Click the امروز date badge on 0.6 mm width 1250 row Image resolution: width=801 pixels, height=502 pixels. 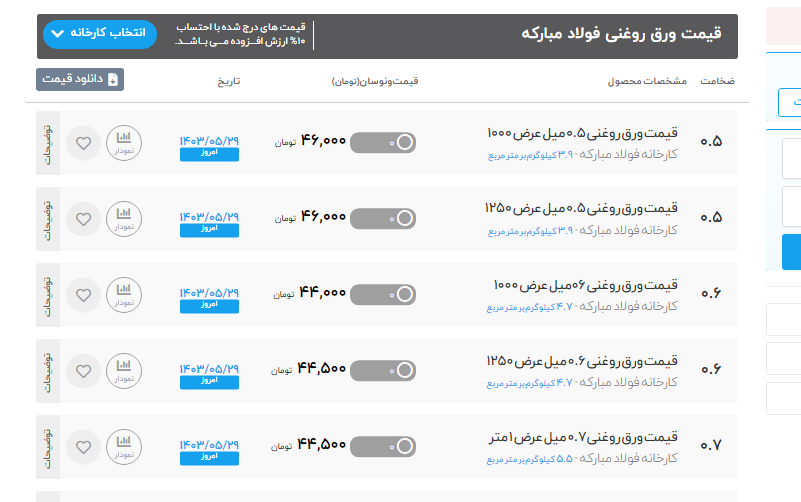pos(209,381)
